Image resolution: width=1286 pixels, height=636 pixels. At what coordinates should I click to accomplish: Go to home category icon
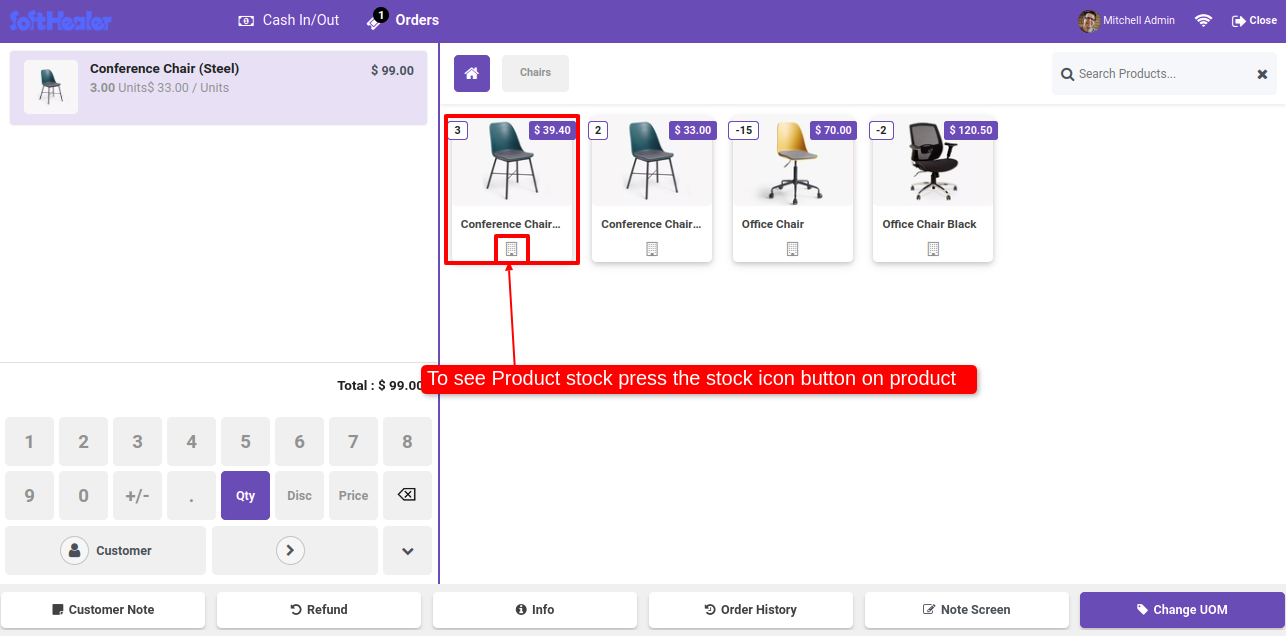[472, 73]
